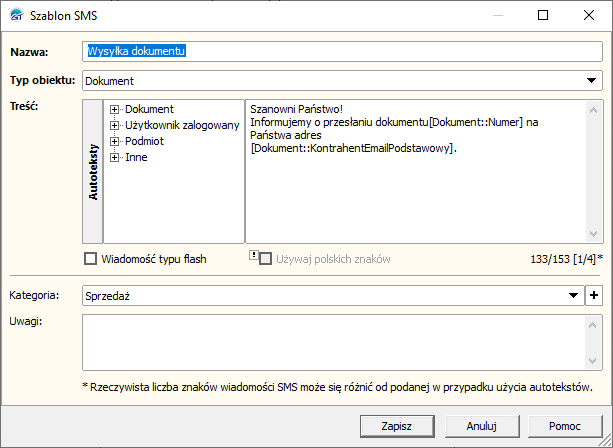Toggle the Używaj polskich znaków checkbox

click(266, 259)
